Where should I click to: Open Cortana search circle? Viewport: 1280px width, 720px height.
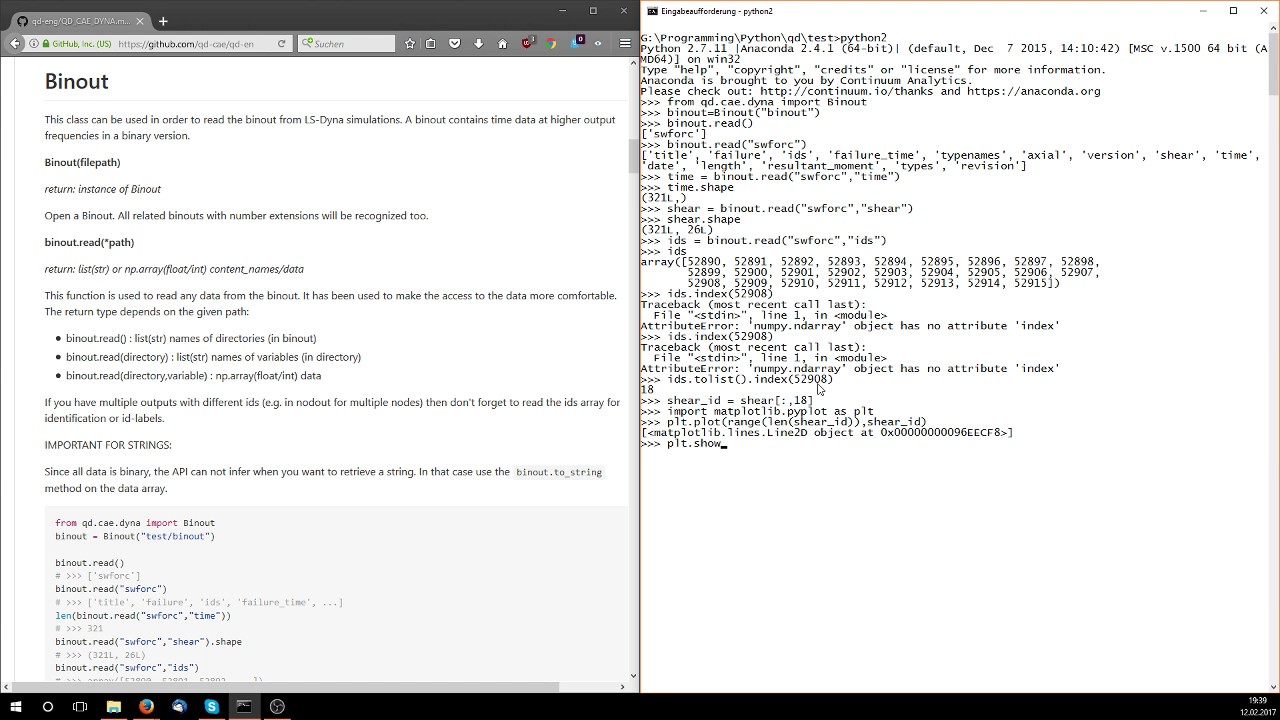47,706
